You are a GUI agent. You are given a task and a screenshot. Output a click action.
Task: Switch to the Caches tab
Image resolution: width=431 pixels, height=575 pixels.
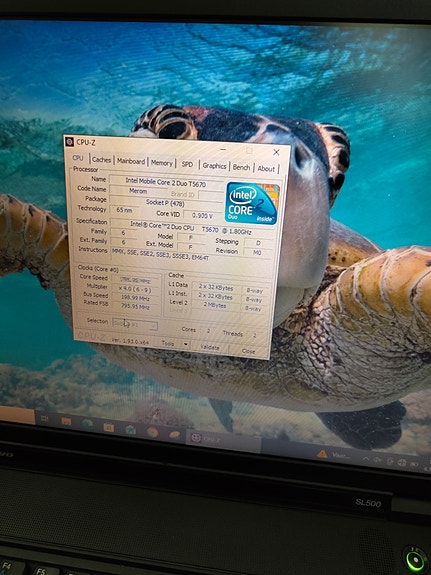click(x=101, y=160)
